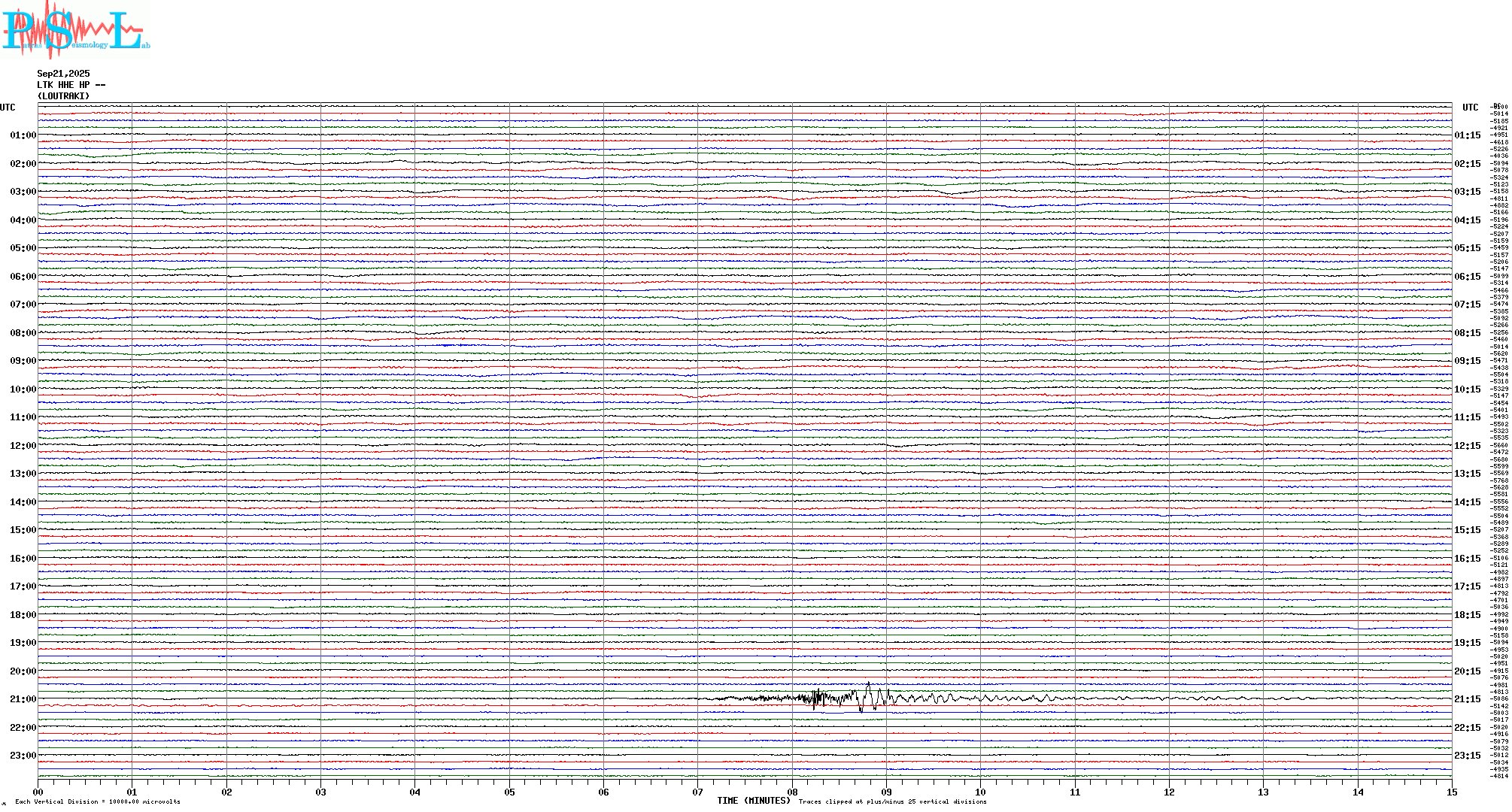Click the station name (LOUTRAKI)
Screen dimensions: 1512x812
coord(63,96)
